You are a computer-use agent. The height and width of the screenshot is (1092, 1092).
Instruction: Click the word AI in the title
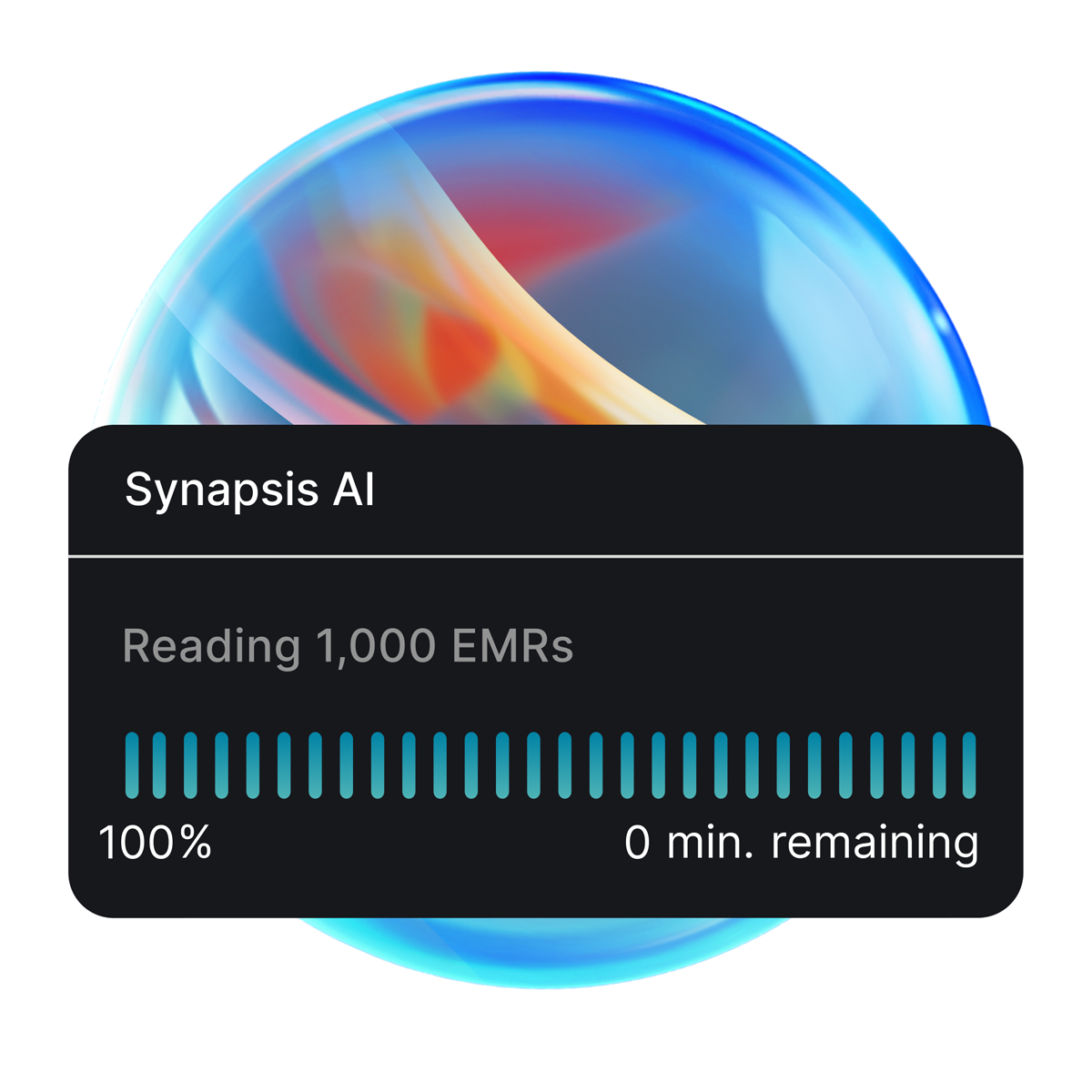pyautogui.click(x=354, y=490)
